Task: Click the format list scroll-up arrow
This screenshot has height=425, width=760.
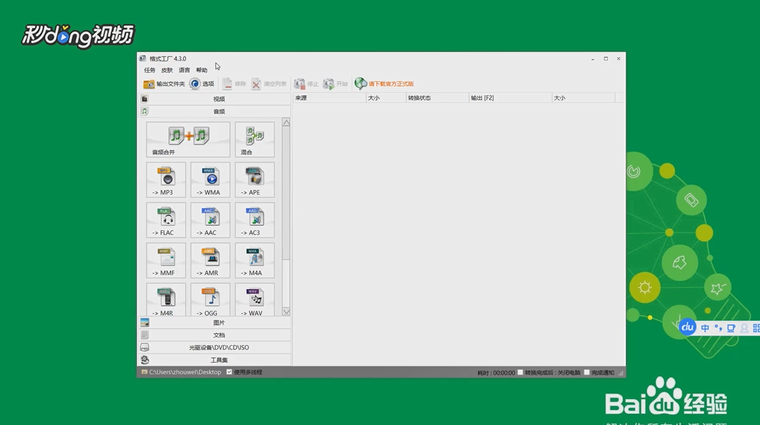Action: (x=286, y=123)
